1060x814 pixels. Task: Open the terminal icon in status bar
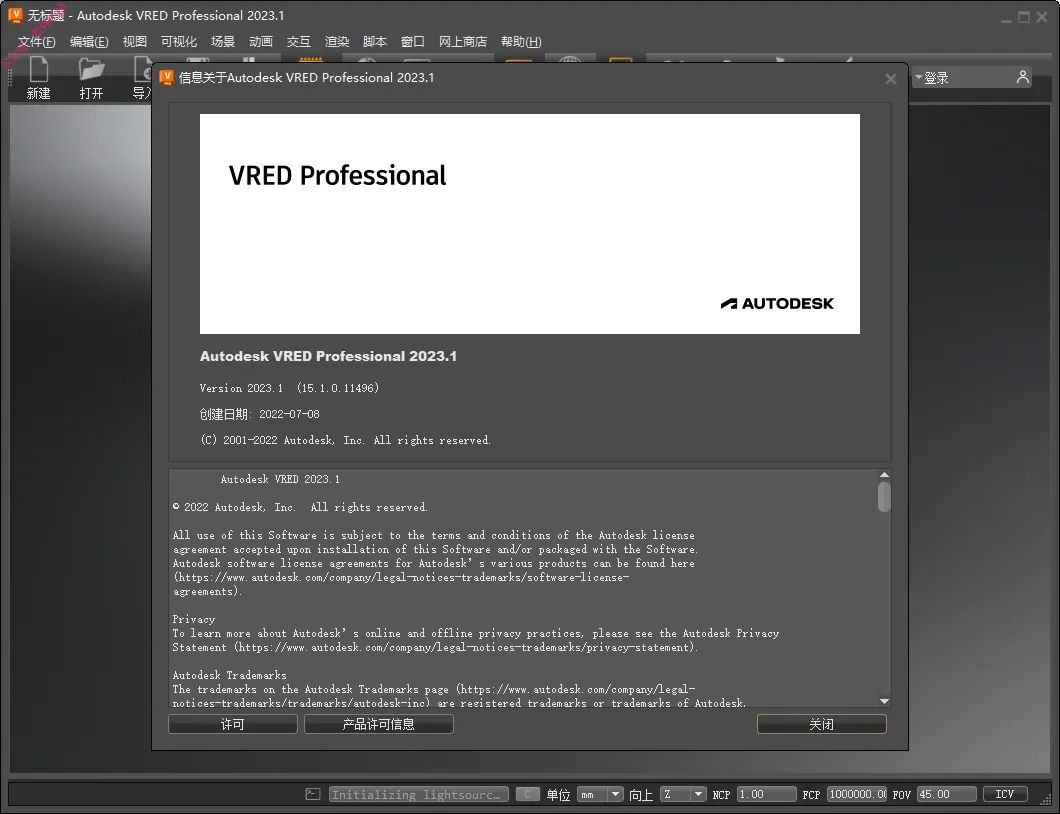pos(313,794)
